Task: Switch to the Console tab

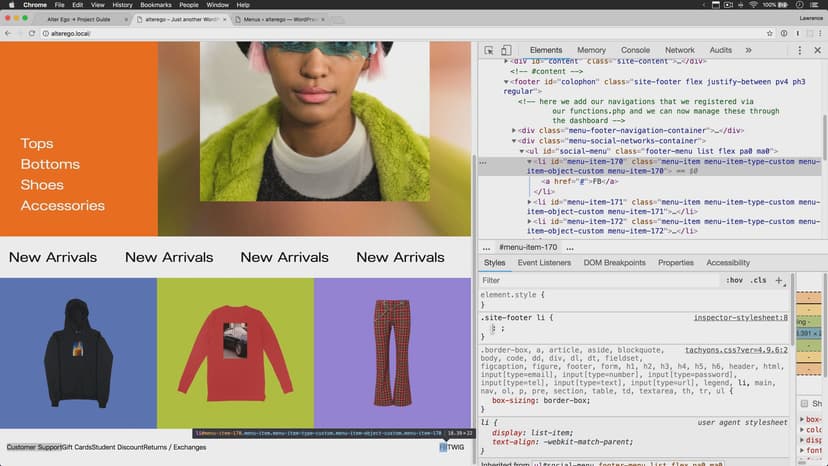Action: click(635, 50)
